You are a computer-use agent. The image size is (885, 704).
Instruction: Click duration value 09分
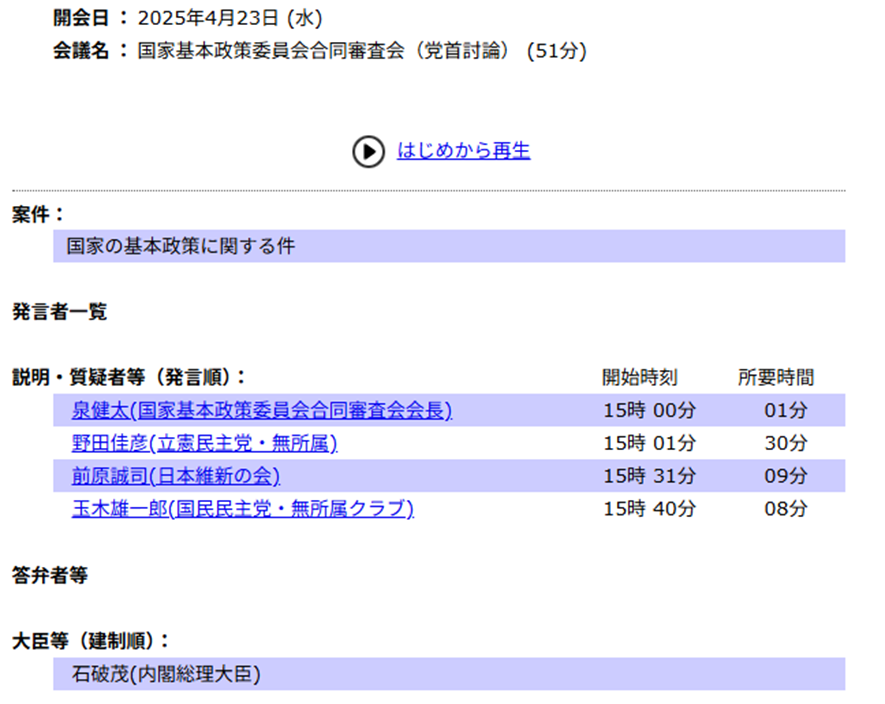(x=786, y=475)
